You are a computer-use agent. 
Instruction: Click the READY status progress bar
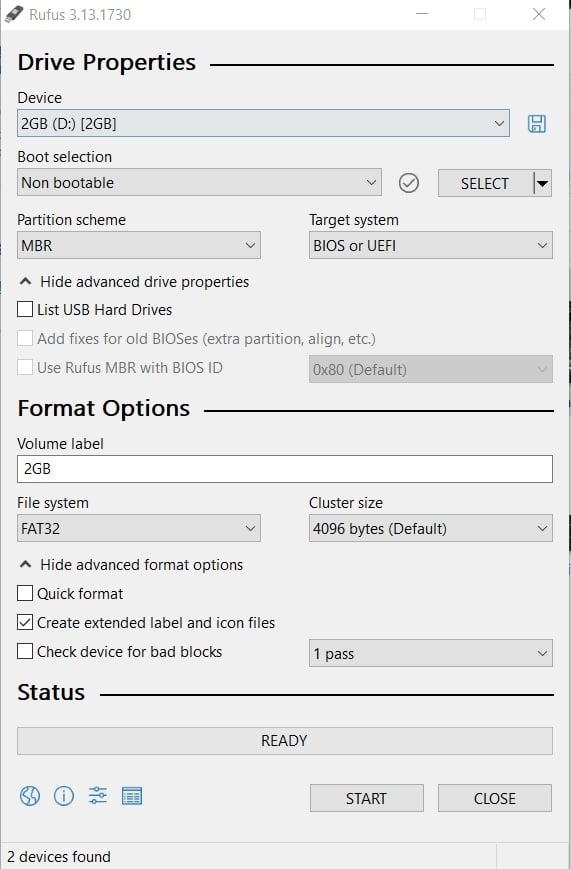coord(285,741)
